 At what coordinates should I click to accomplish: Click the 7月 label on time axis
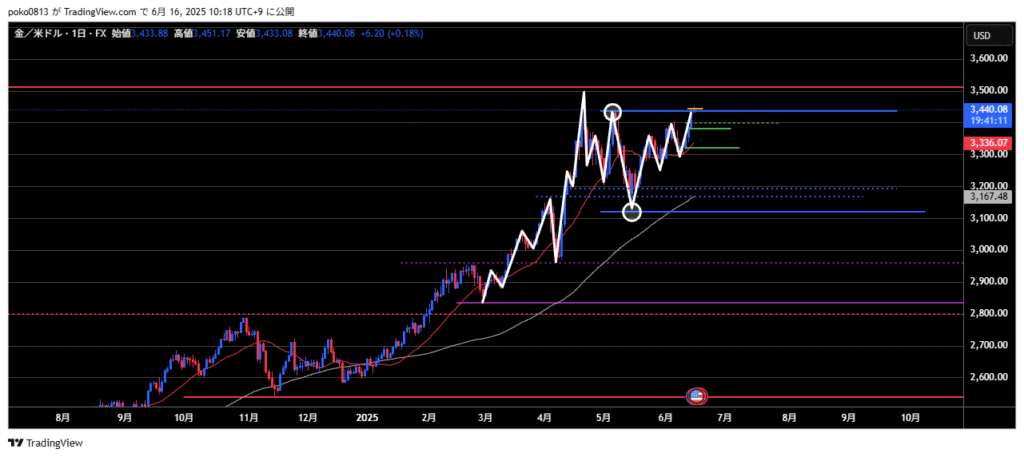[x=724, y=418]
